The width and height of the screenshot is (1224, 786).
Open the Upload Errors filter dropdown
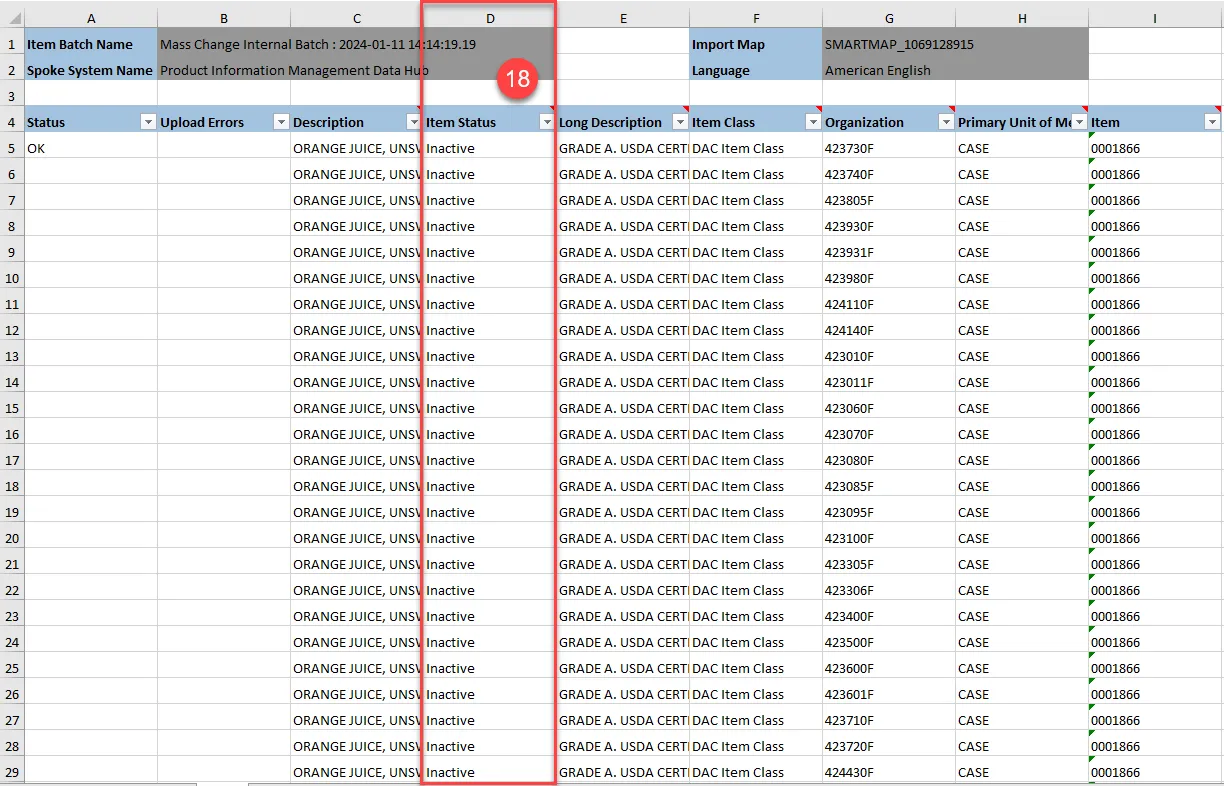coord(281,122)
